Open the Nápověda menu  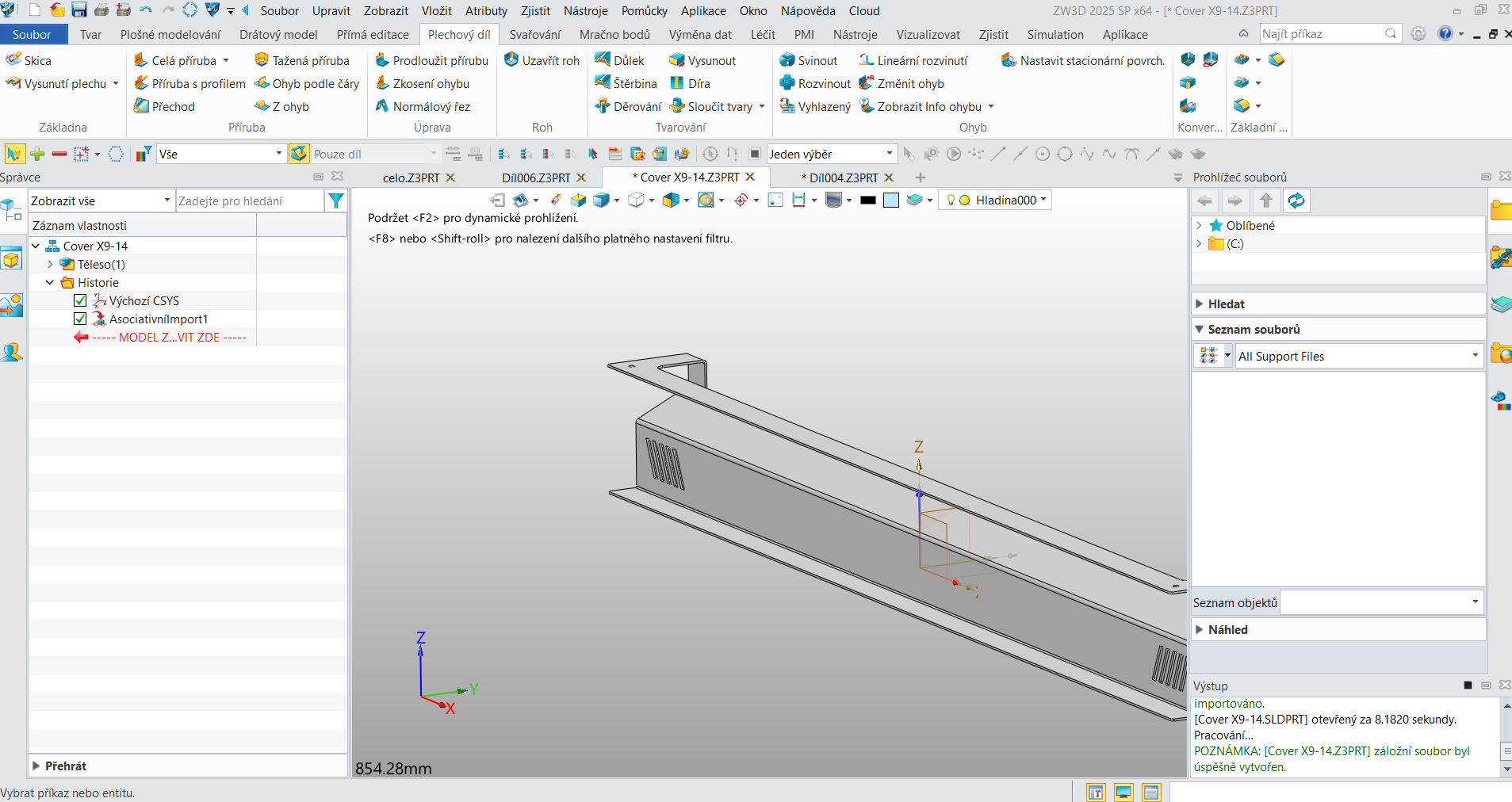click(x=808, y=10)
